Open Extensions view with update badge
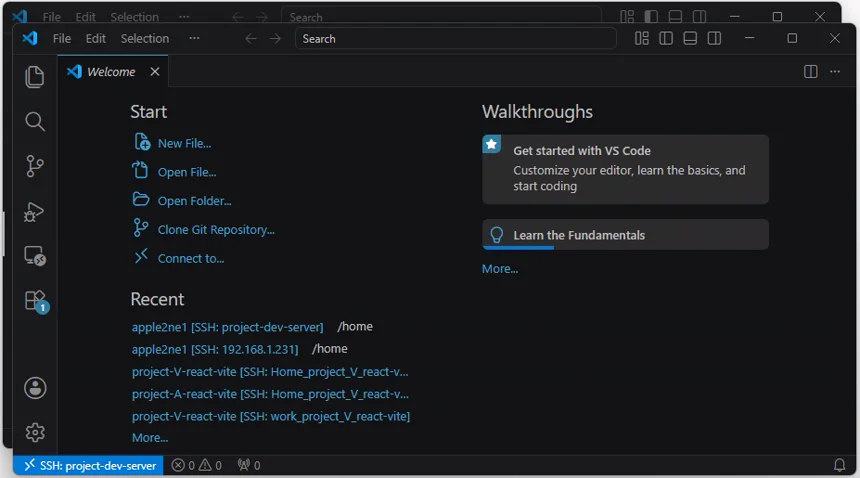The image size is (860, 478). pyautogui.click(x=36, y=301)
